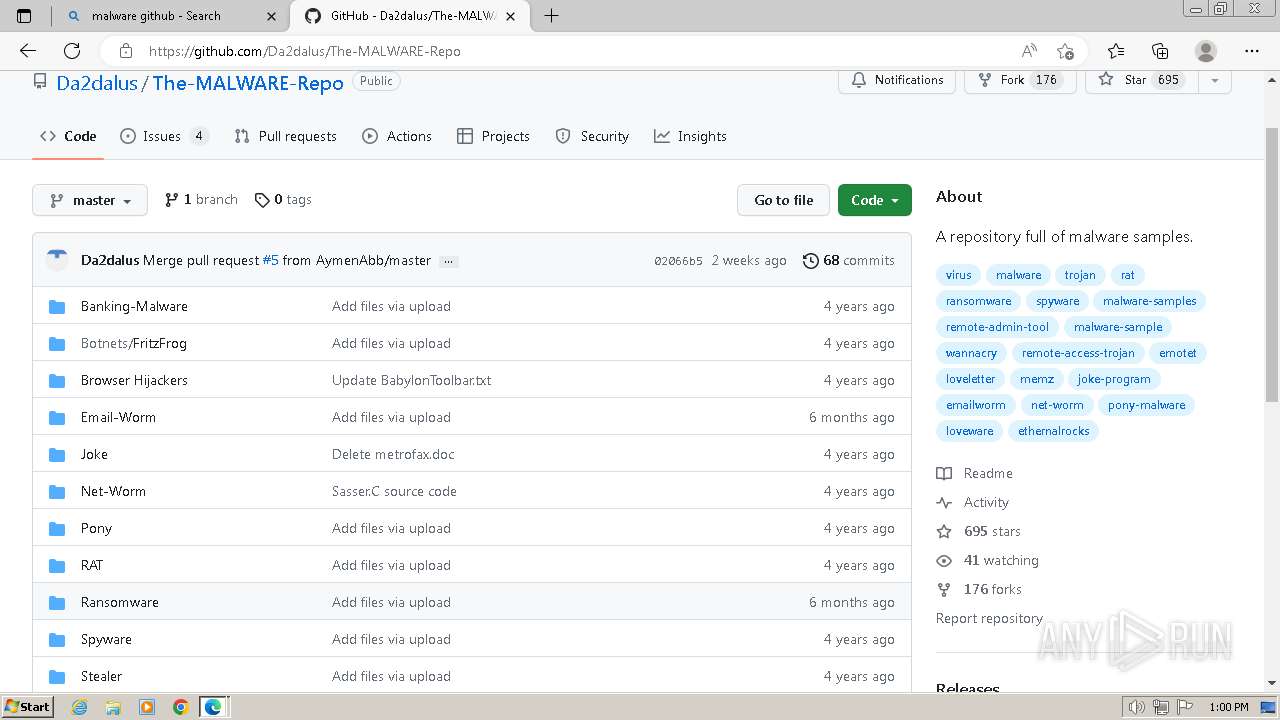This screenshot has width=1280, height=720.
Task: Open Chrome from the taskbar
Action: coord(180,707)
